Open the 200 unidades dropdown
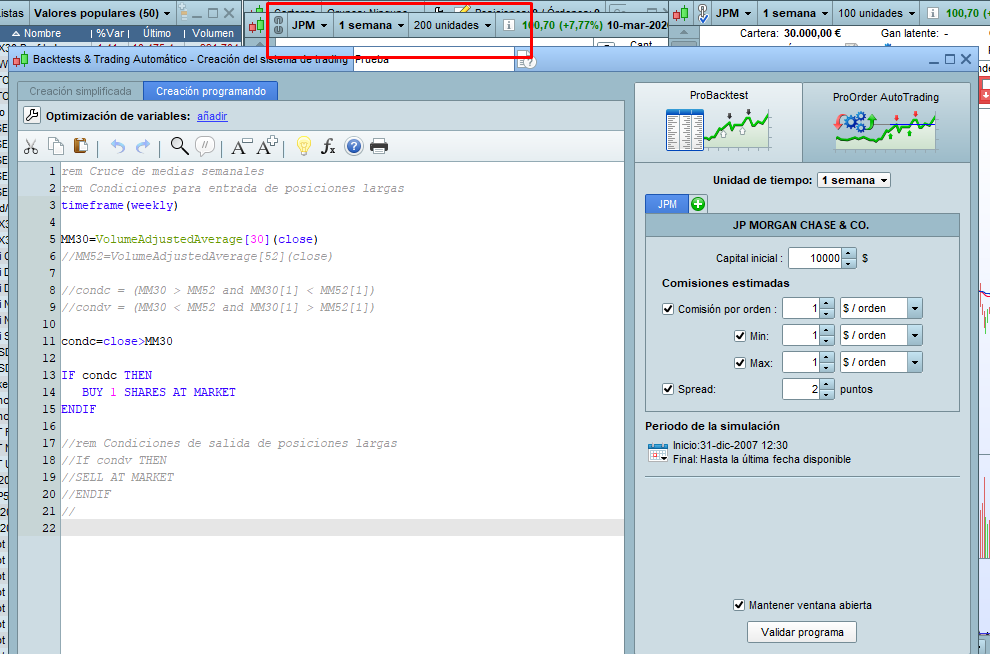The image size is (990, 654). coord(453,24)
